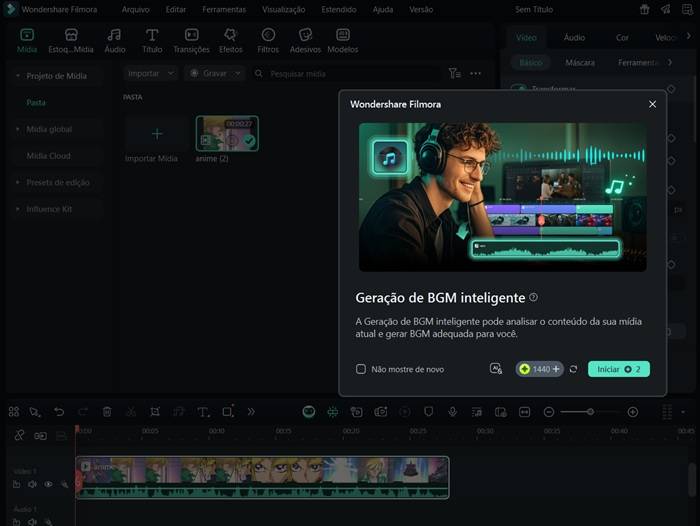Toggle the green snapping icon in timeline toolbar
The width and height of the screenshot is (700, 526).
coord(333,412)
